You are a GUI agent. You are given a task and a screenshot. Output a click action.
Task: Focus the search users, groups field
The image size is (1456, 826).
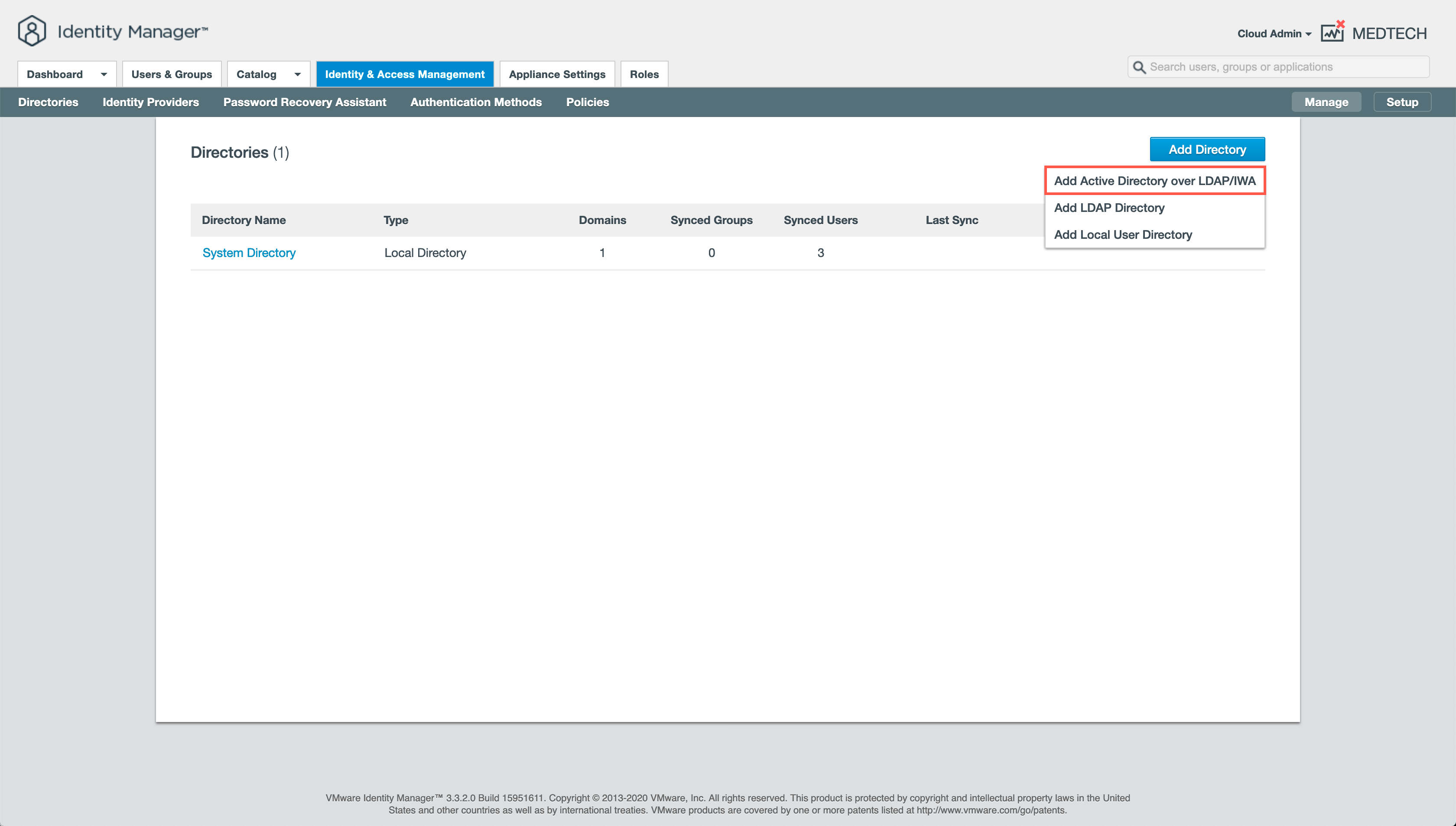1282,67
